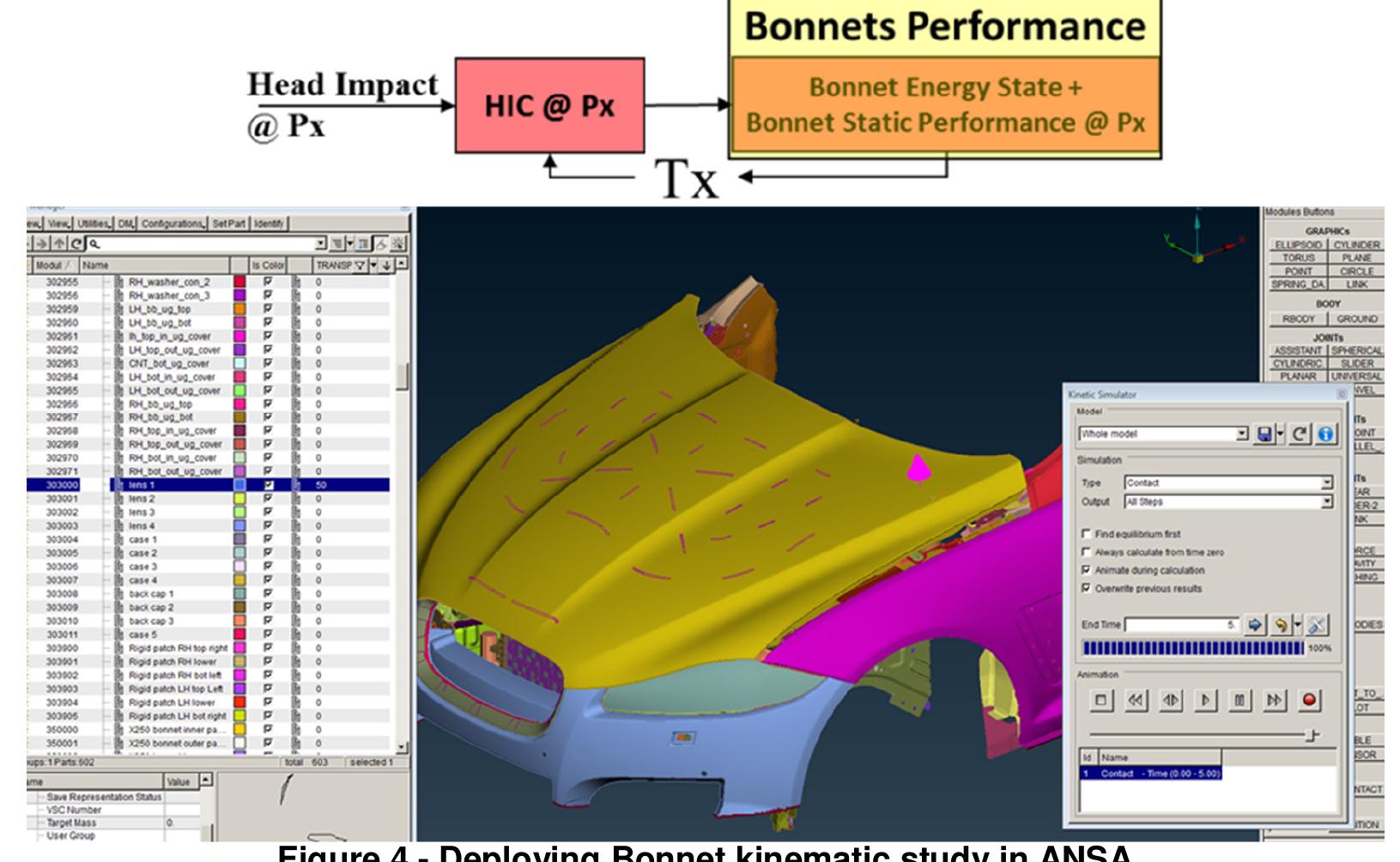Rewind the animation

(x=1136, y=701)
